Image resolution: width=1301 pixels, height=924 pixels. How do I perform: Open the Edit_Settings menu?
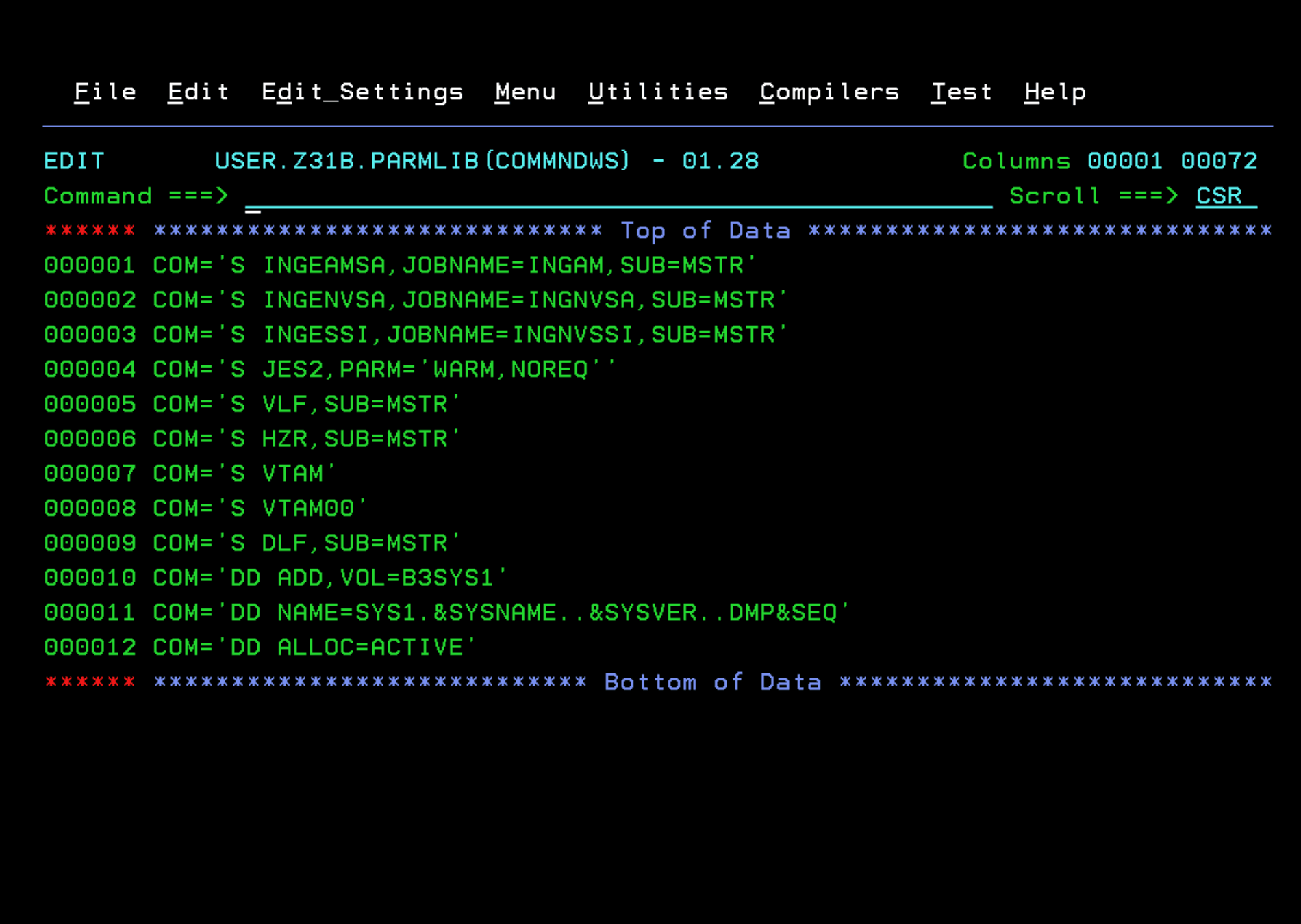coord(362,91)
